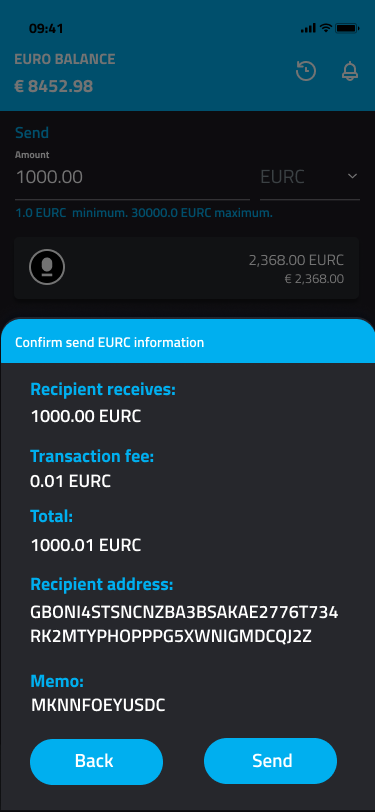Tap the 09:41 status bar clock
Viewport: 375px width, 812px height.
(x=46, y=28)
